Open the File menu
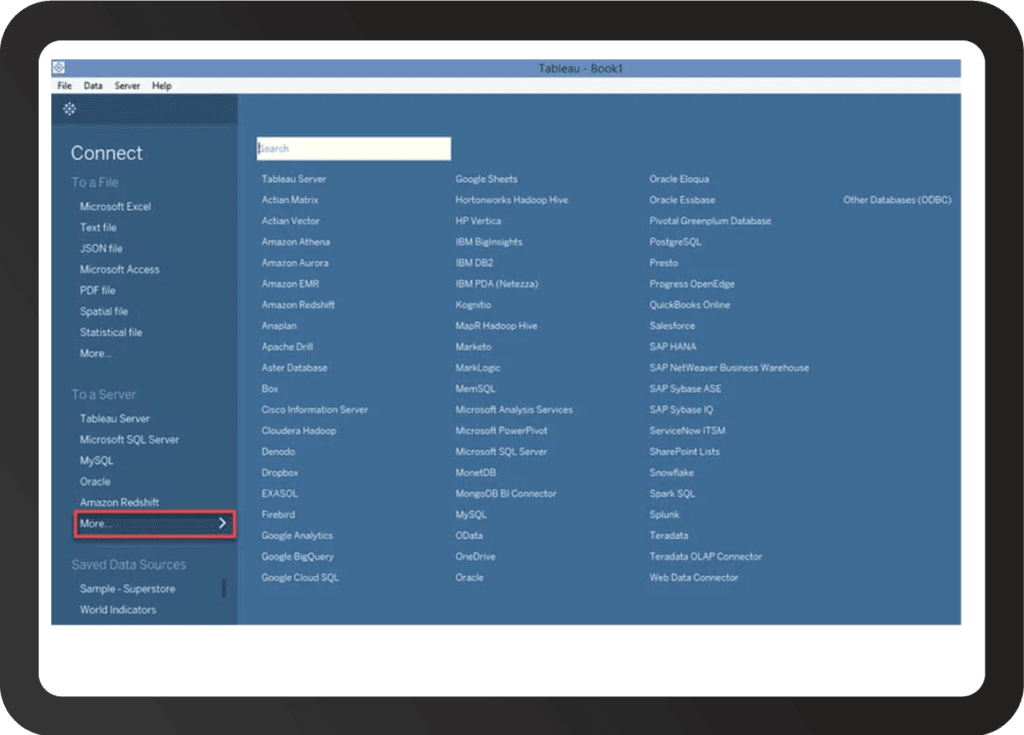Image resolution: width=1024 pixels, height=735 pixels. (64, 86)
